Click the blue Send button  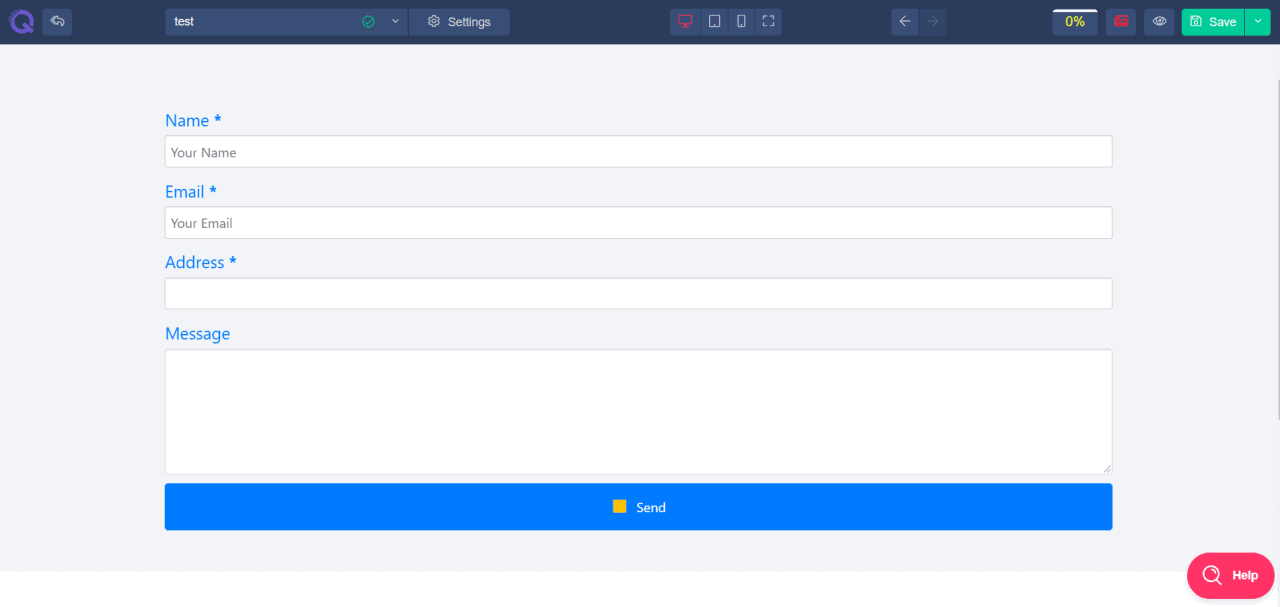click(x=638, y=507)
